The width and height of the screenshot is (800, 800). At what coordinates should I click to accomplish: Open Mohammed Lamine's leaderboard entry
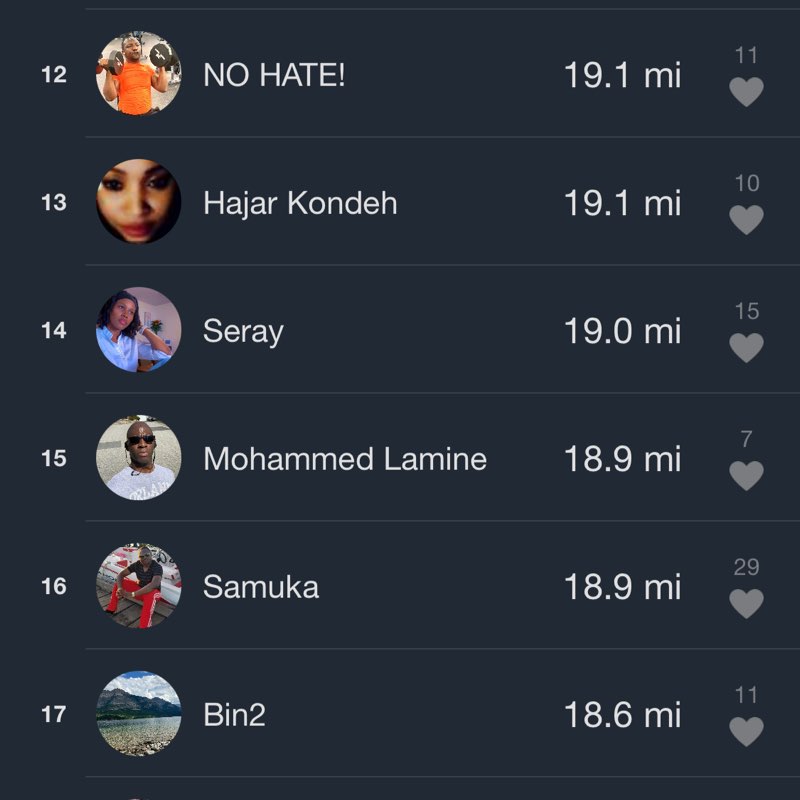pos(345,458)
